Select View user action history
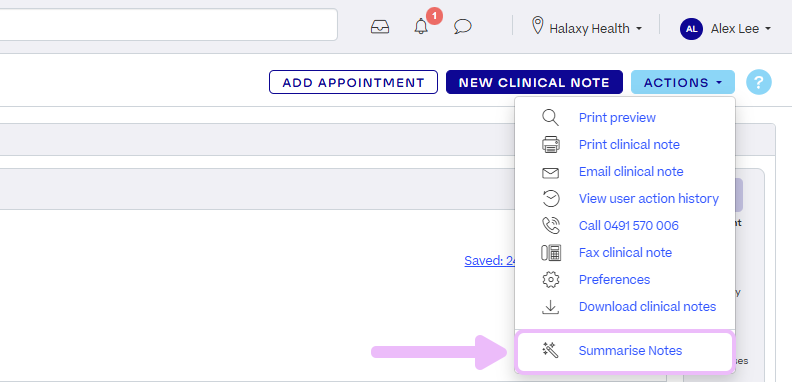The image size is (792, 382). click(649, 199)
